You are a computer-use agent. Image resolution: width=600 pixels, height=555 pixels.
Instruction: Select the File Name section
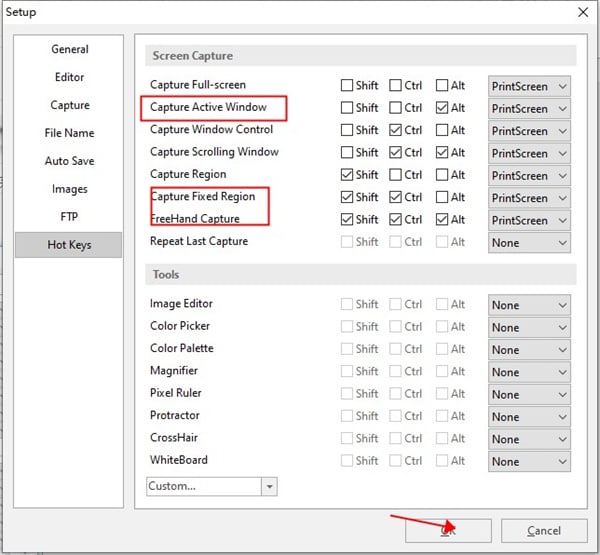(69, 133)
